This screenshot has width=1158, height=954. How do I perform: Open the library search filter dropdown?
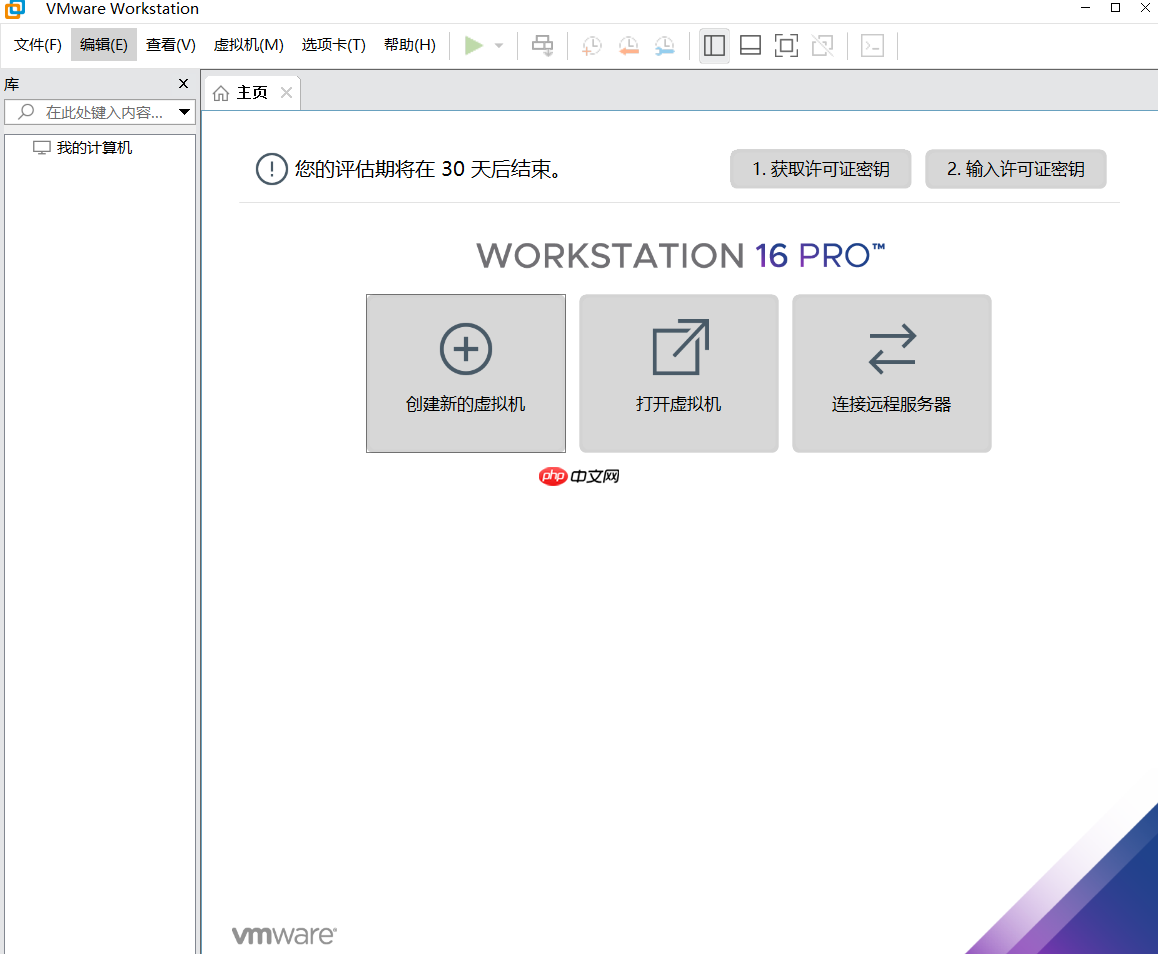[184, 112]
